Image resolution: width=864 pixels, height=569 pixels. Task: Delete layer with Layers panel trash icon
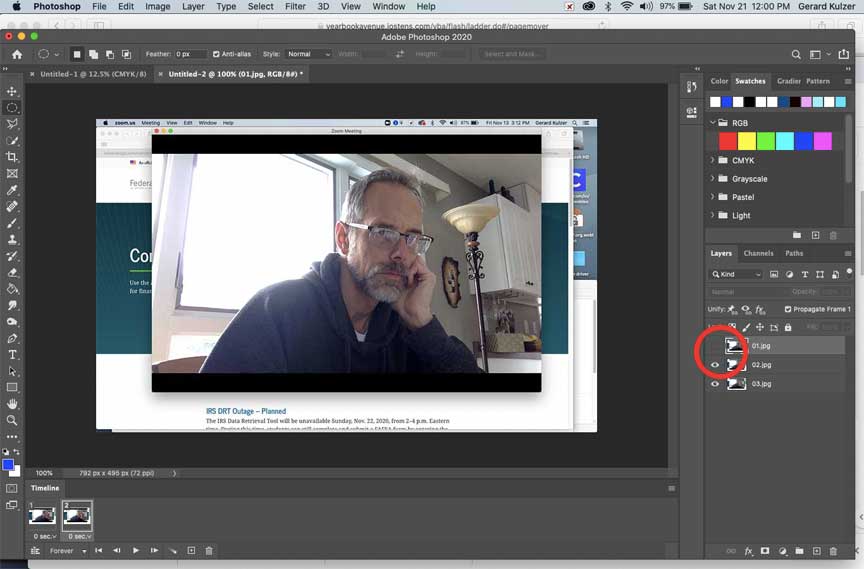tap(833, 551)
